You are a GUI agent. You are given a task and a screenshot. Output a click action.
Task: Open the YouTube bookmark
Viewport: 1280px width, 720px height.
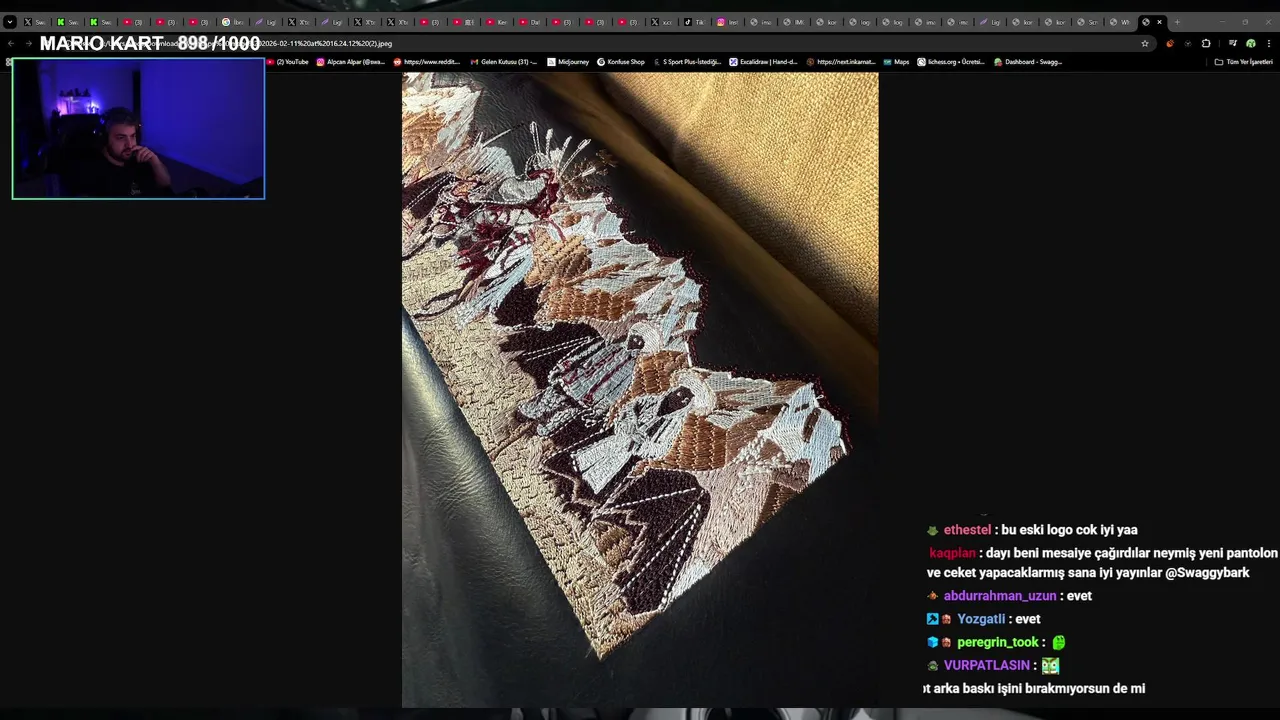click(x=287, y=62)
